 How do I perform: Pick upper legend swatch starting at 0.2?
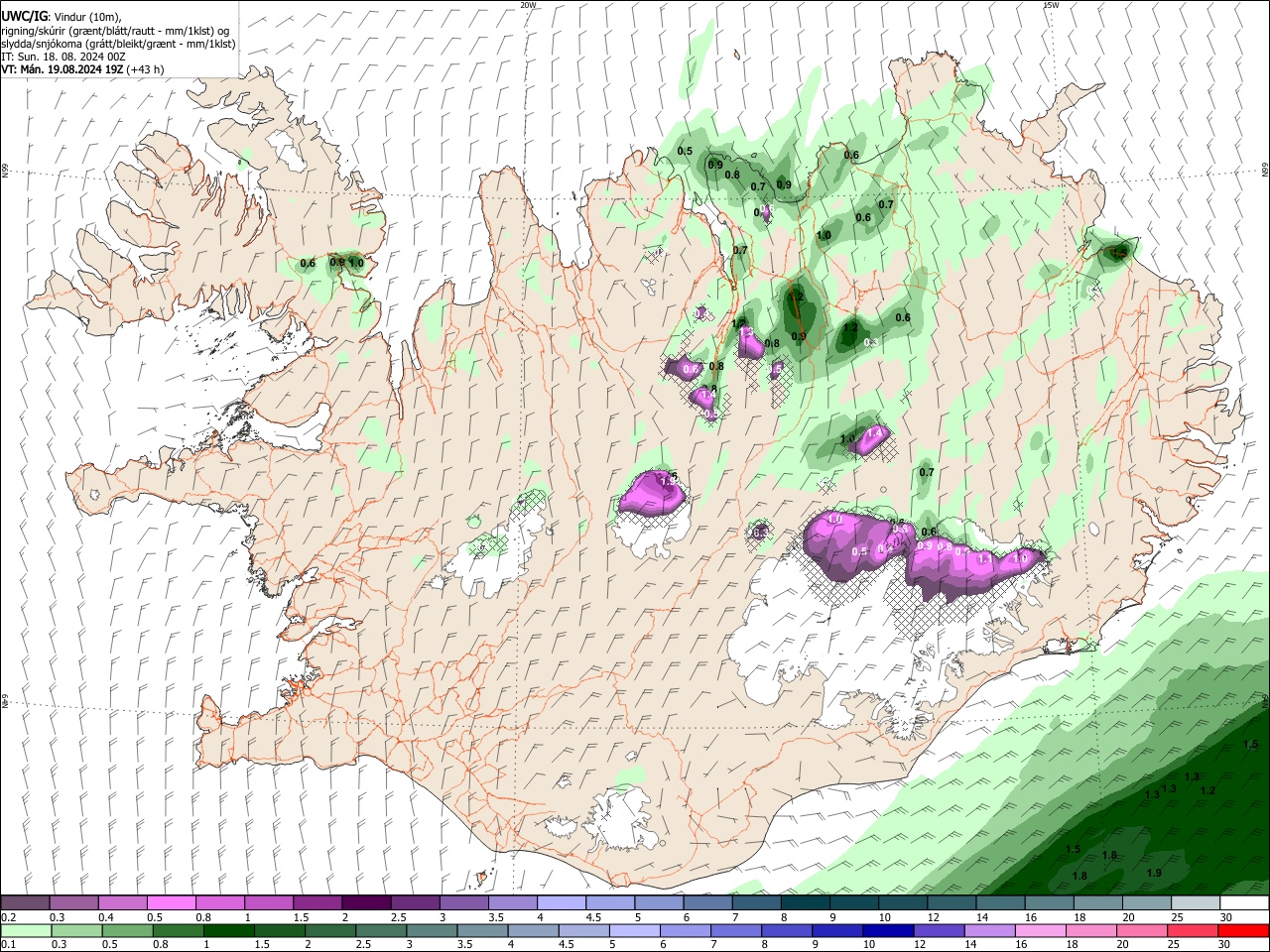tap(25, 903)
